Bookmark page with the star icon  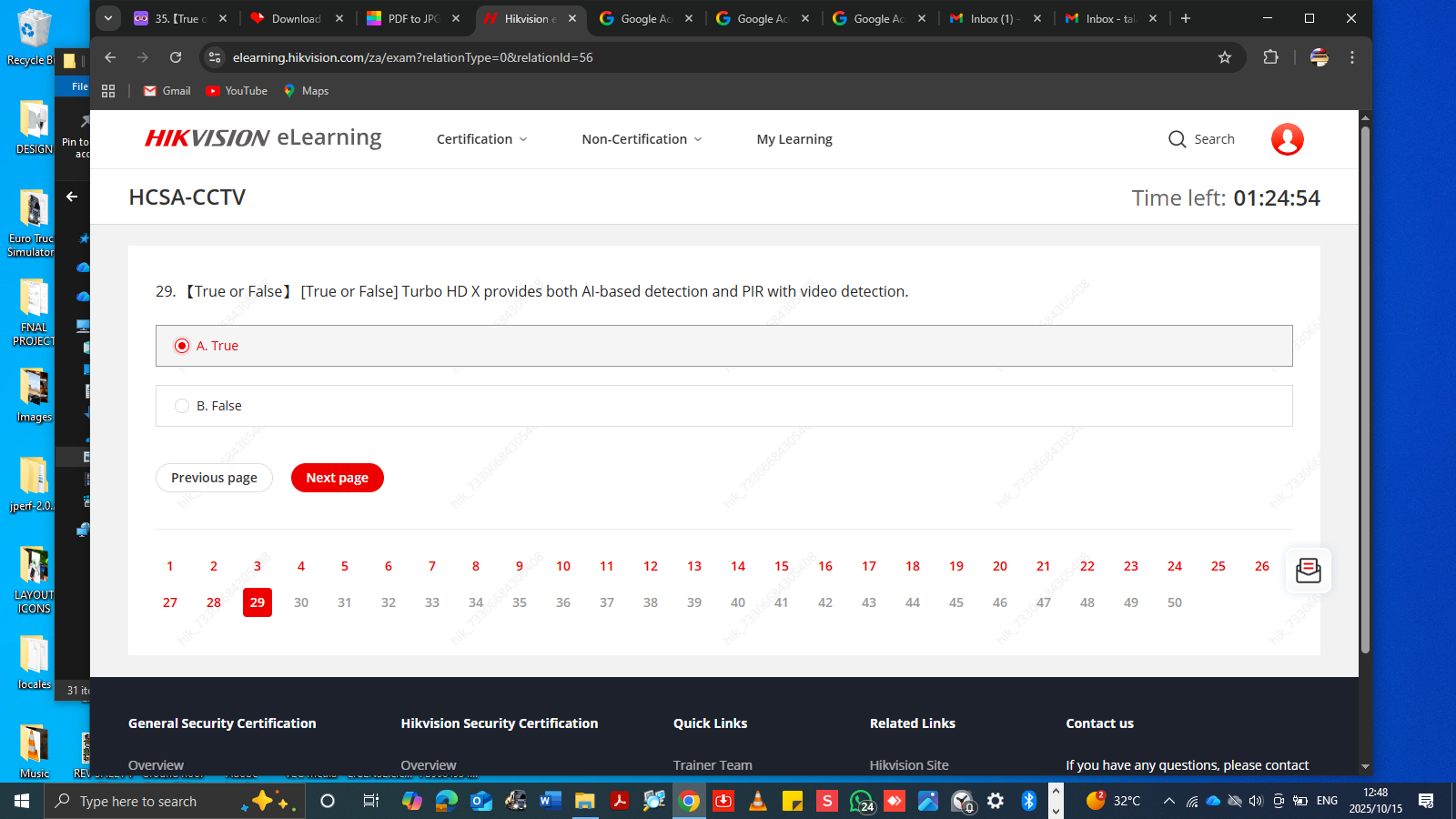point(1225,57)
